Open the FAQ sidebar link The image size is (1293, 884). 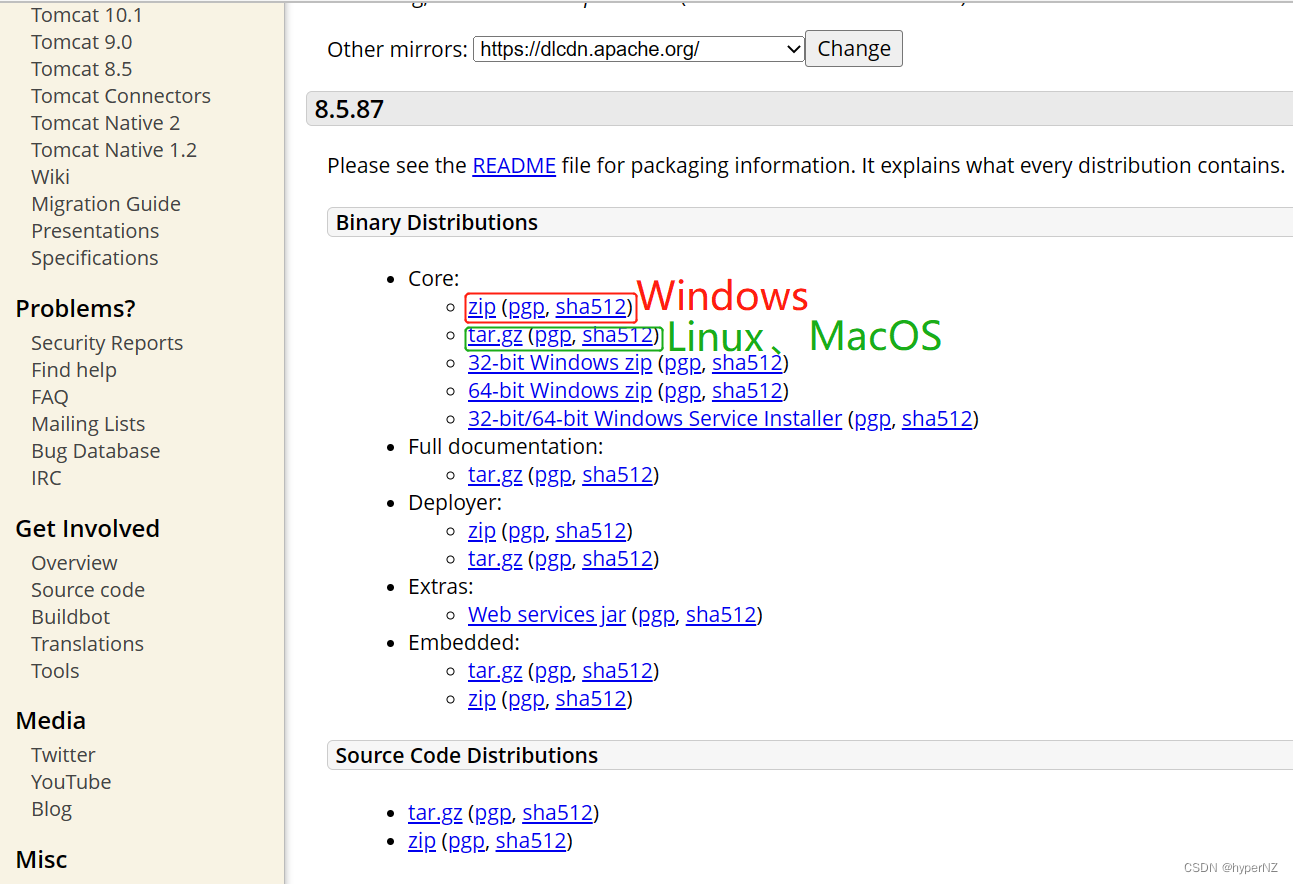point(50,397)
